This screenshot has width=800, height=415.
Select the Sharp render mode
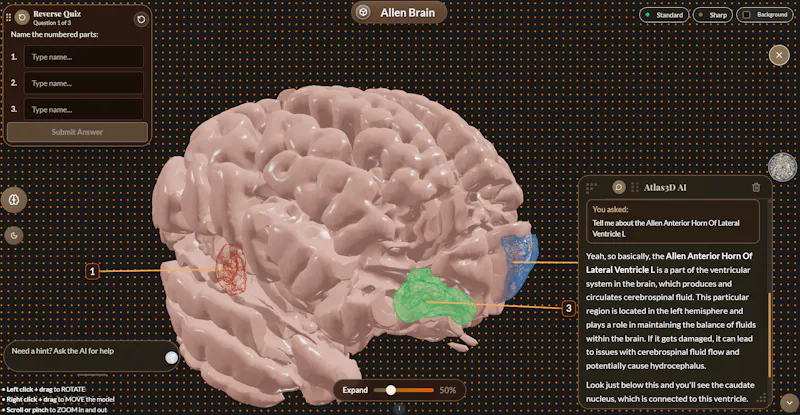click(713, 15)
